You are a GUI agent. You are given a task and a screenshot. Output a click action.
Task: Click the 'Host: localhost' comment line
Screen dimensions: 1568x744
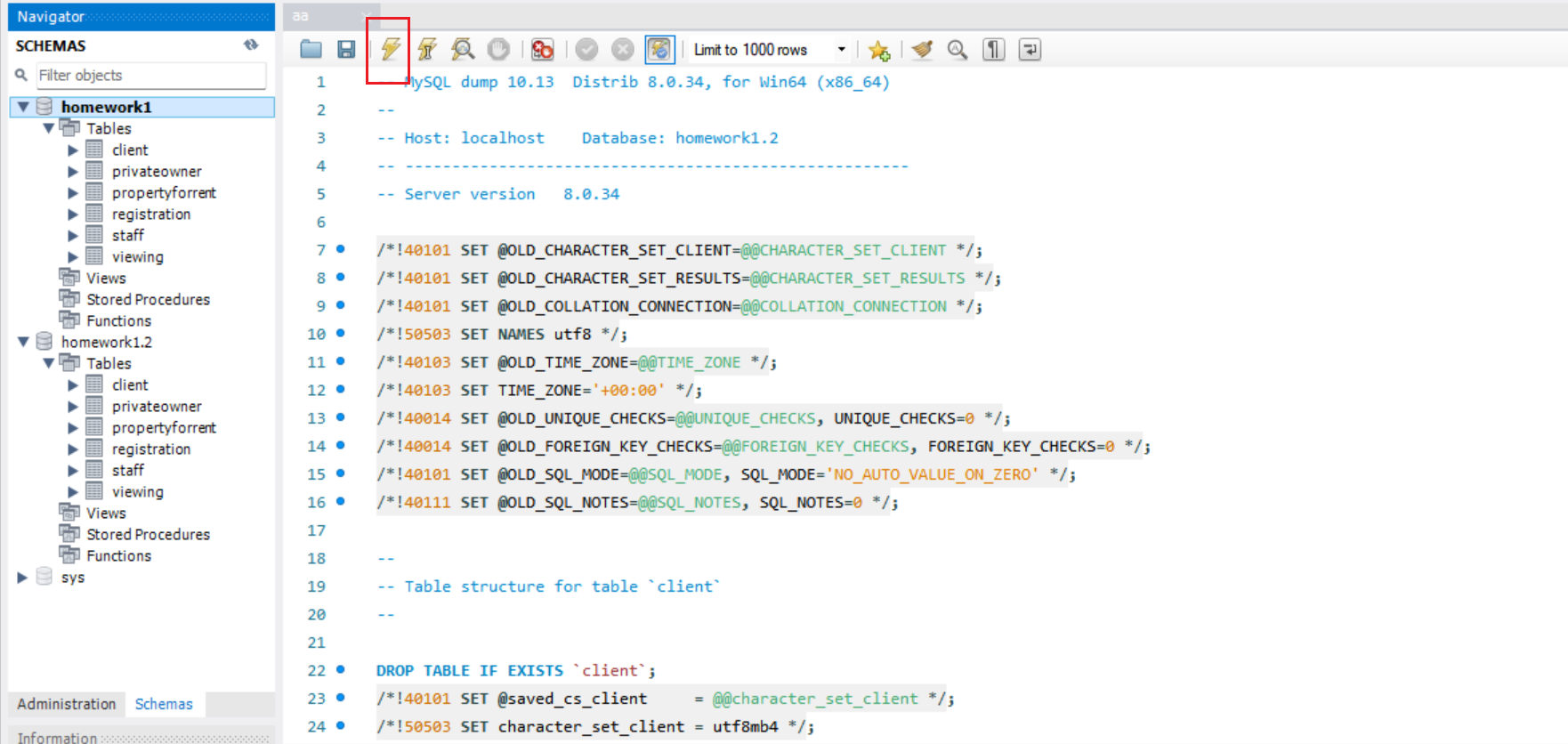click(578, 138)
